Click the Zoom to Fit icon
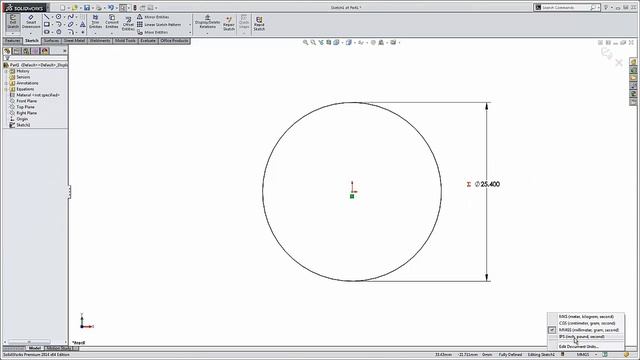Viewport: 640px width, 360px height. 305,42
